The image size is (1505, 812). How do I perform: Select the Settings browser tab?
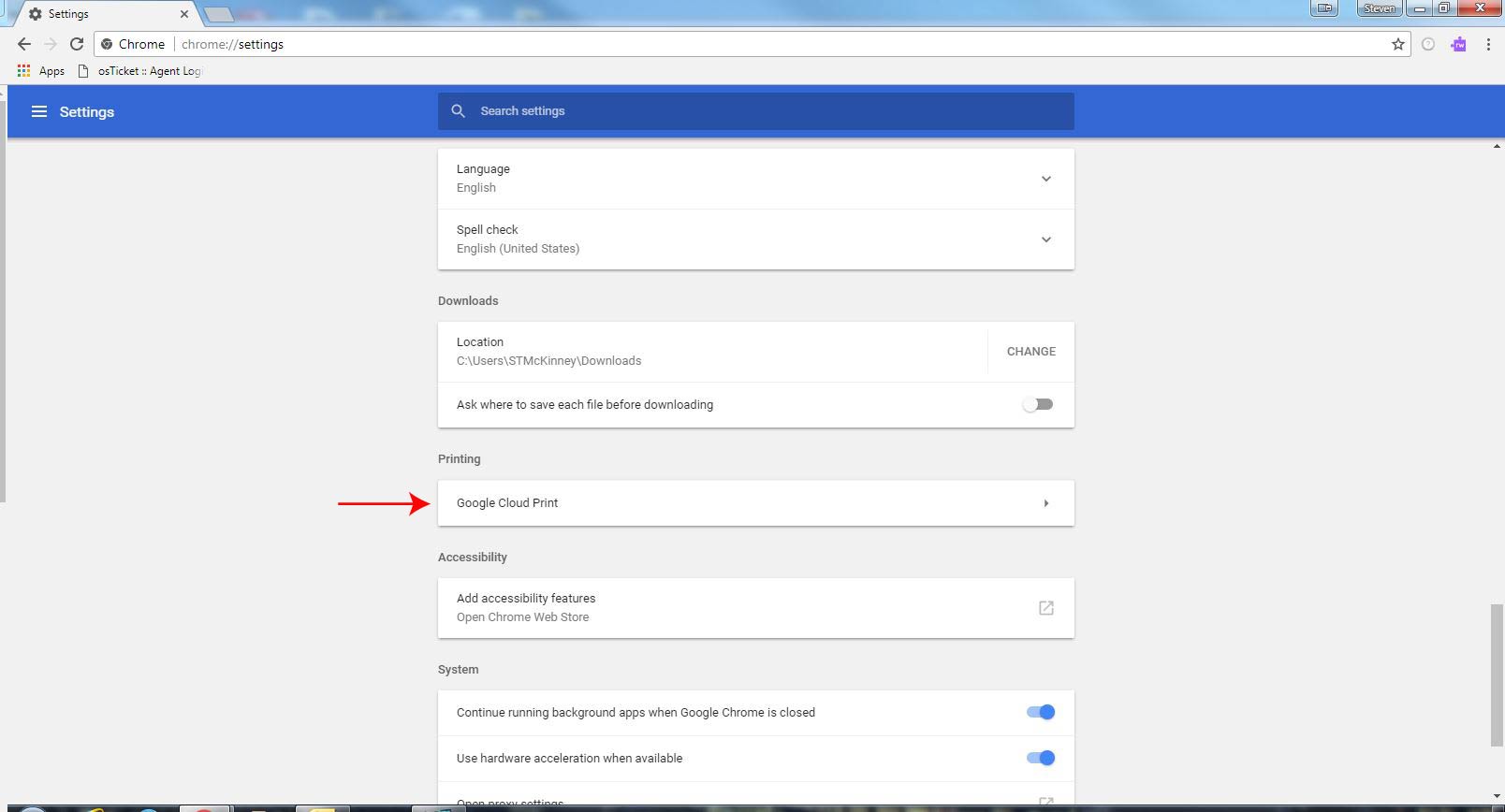coord(103,14)
